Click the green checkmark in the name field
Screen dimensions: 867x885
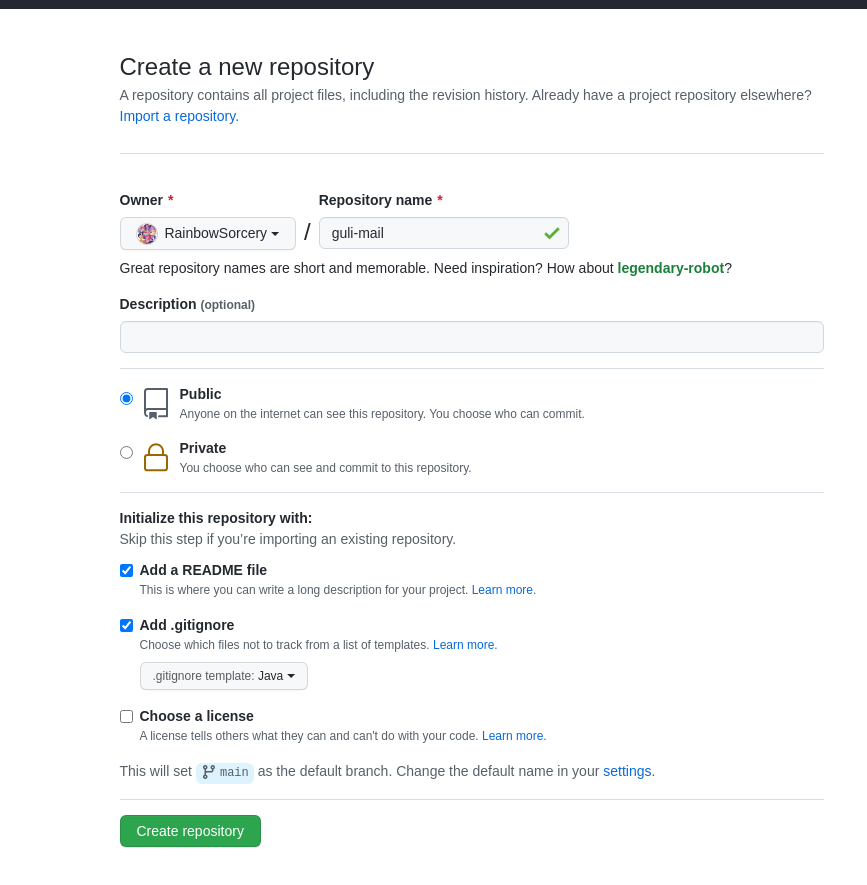tap(551, 233)
